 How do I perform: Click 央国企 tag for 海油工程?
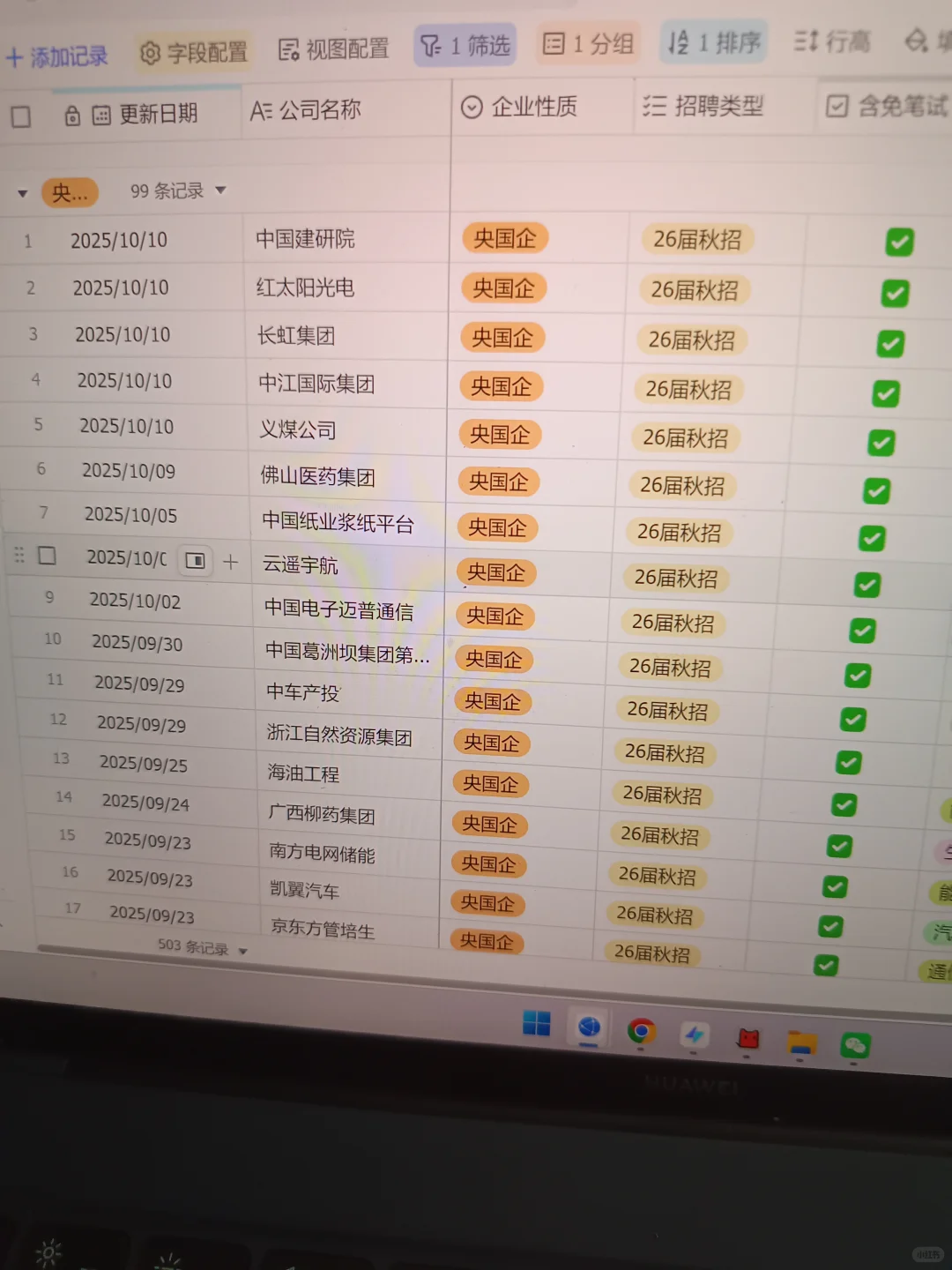coord(490,783)
